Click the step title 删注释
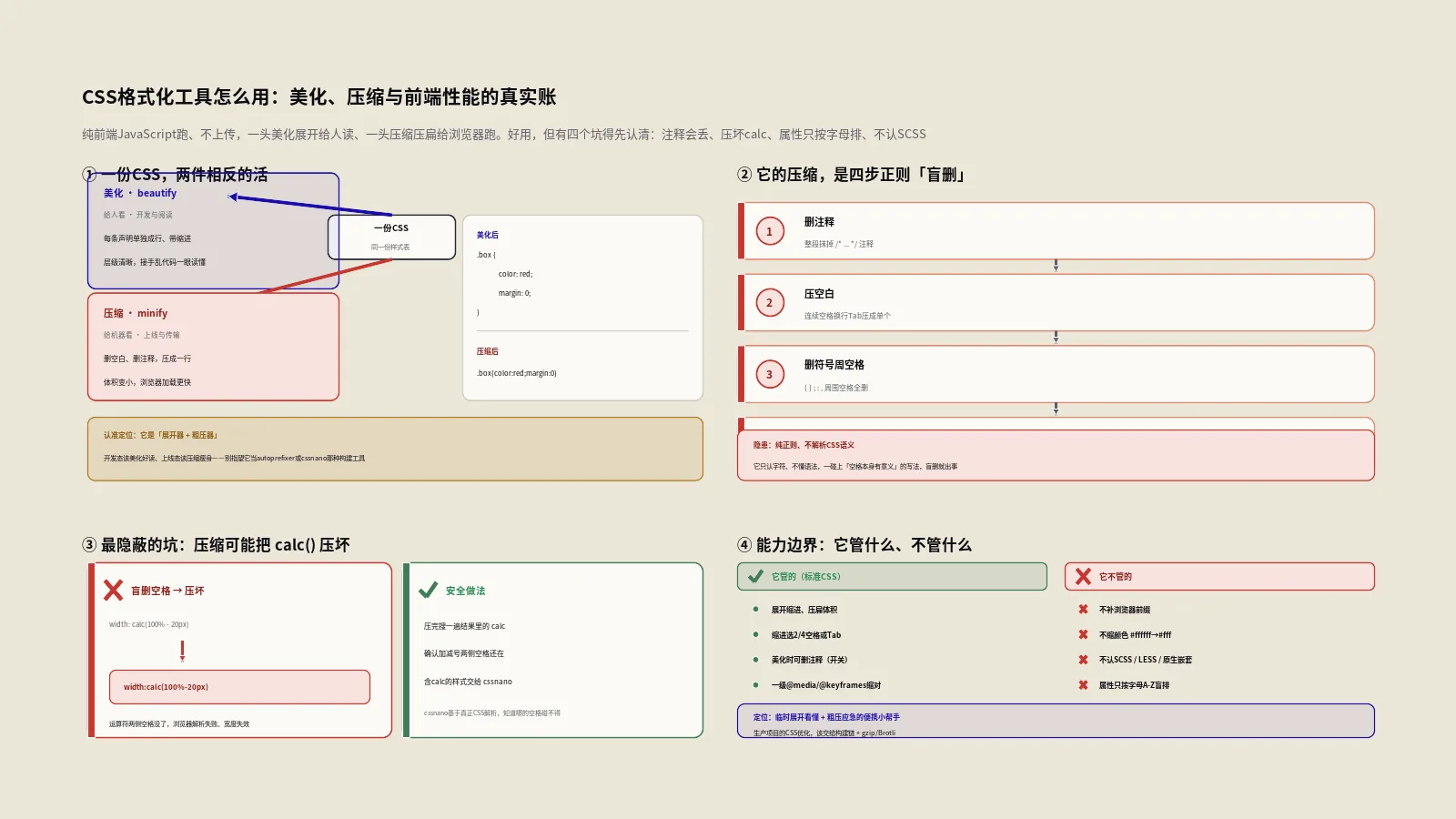This screenshot has height=819, width=1456. pos(819,222)
